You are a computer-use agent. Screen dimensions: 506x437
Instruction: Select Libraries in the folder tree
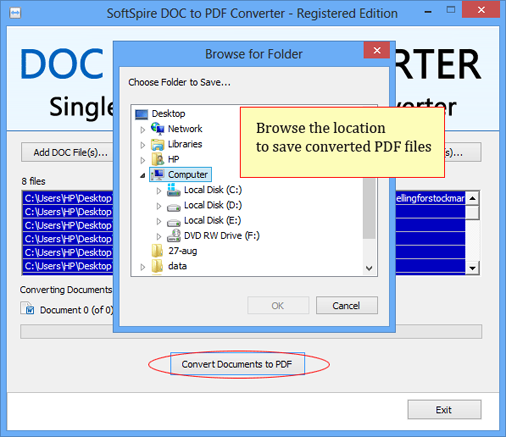point(185,144)
